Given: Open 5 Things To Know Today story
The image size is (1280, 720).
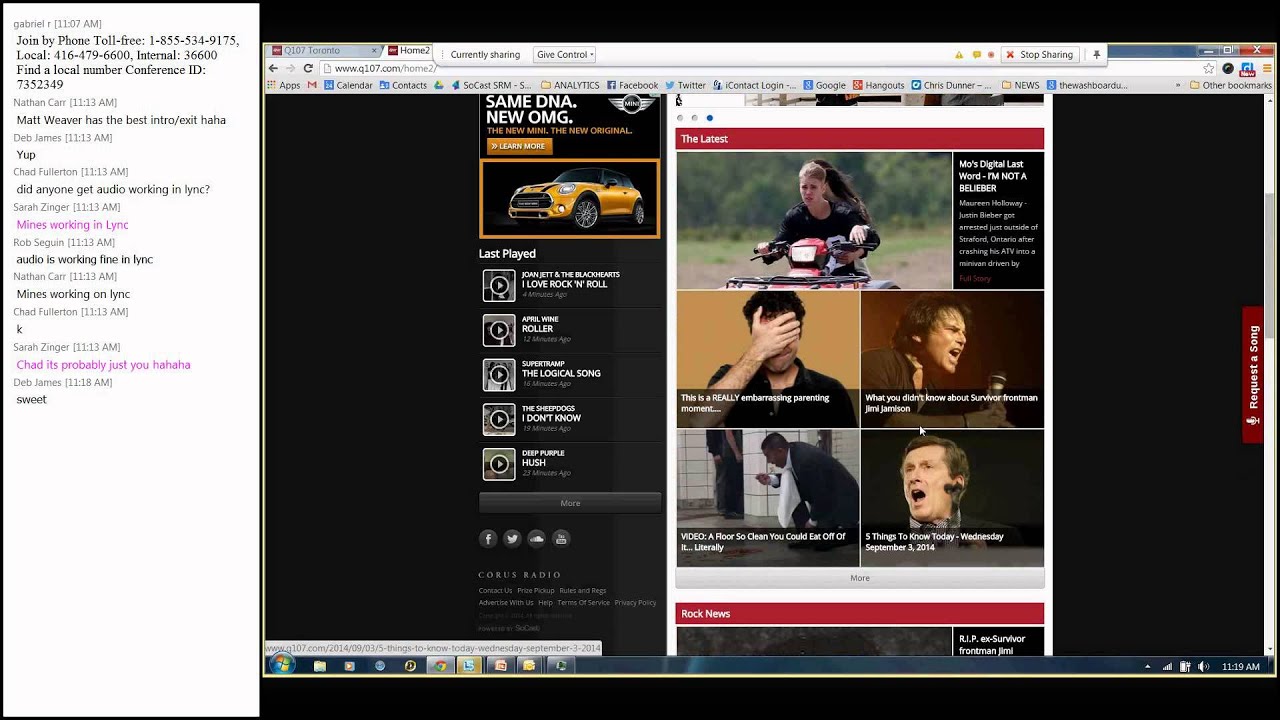Looking at the screenshot, I should [x=952, y=498].
